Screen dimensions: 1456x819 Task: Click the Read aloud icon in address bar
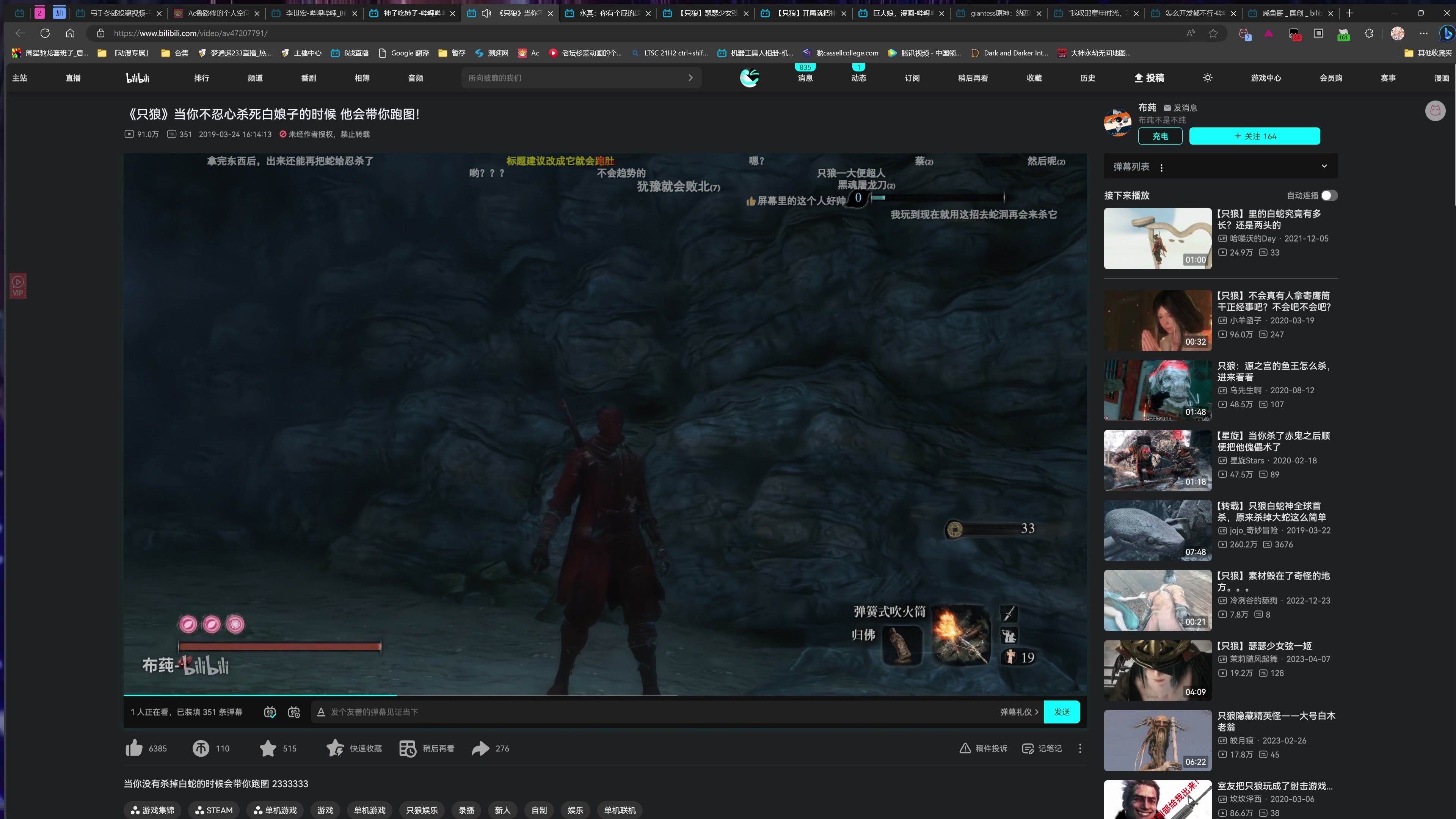pos(1190,33)
